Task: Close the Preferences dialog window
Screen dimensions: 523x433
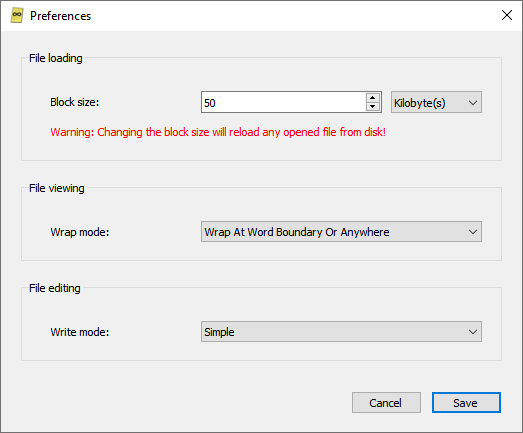Action: coord(507,15)
